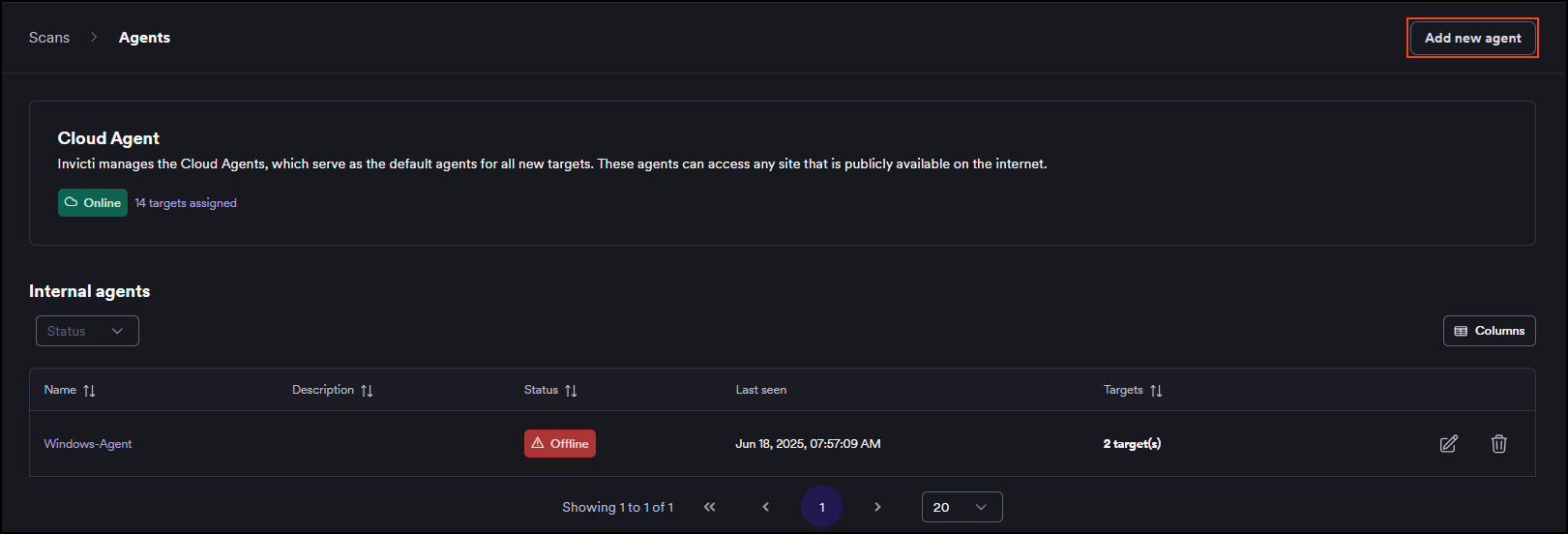Click the Online status badge
Screen dimensions: 1568x534
93,203
